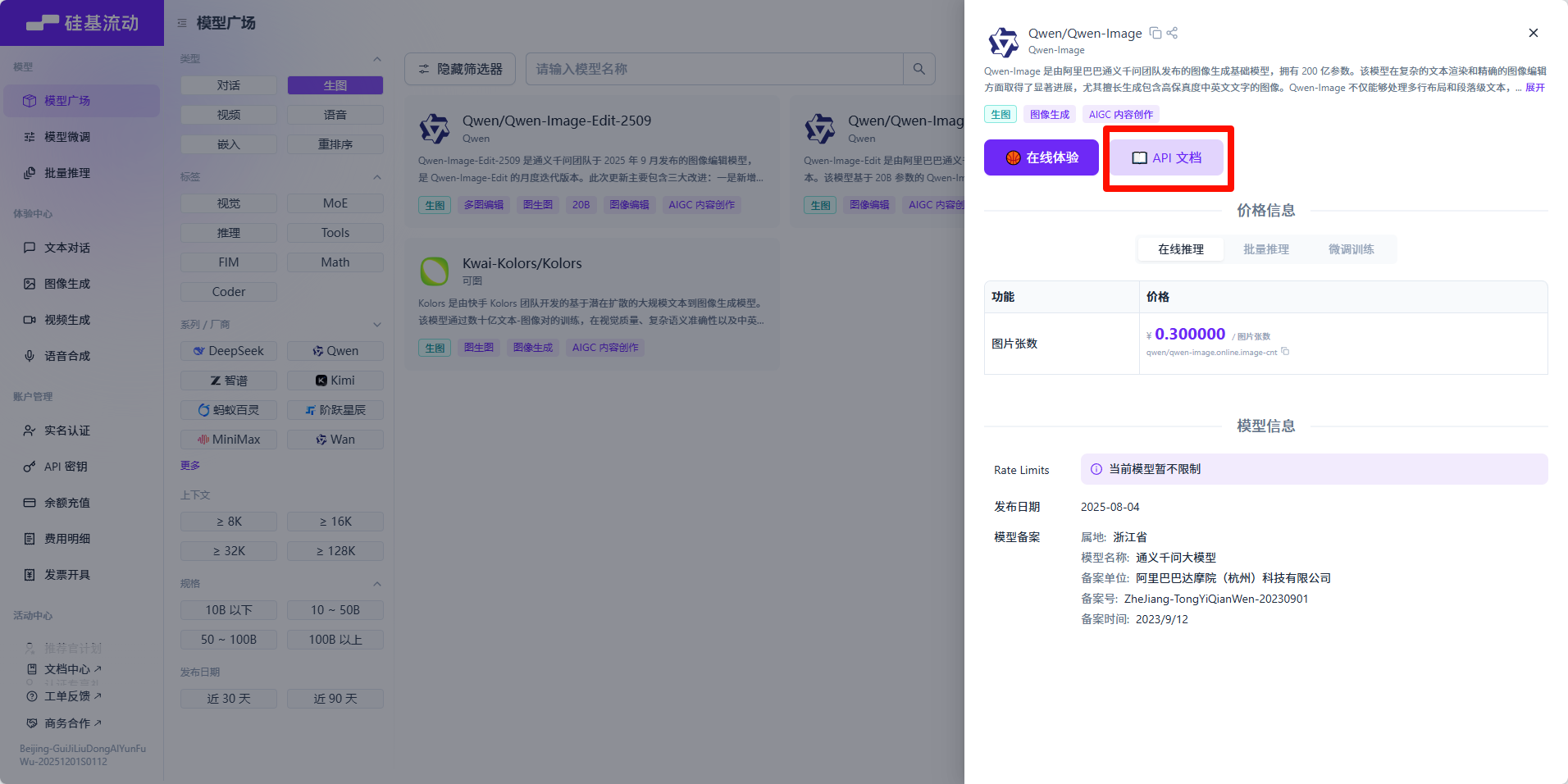Viewport: 1568px width, 784px height.
Task: Collapse the sidebar with the menu icon
Action: [182, 23]
